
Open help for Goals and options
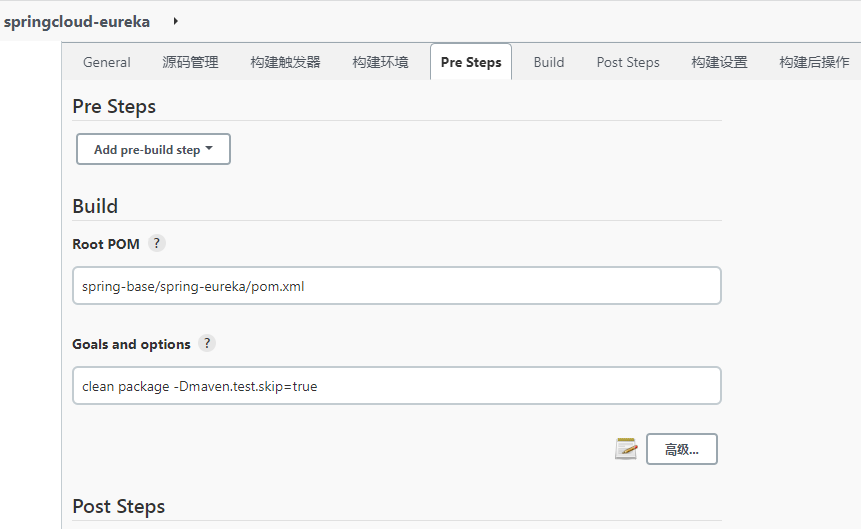pyautogui.click(x=207, y=343)
